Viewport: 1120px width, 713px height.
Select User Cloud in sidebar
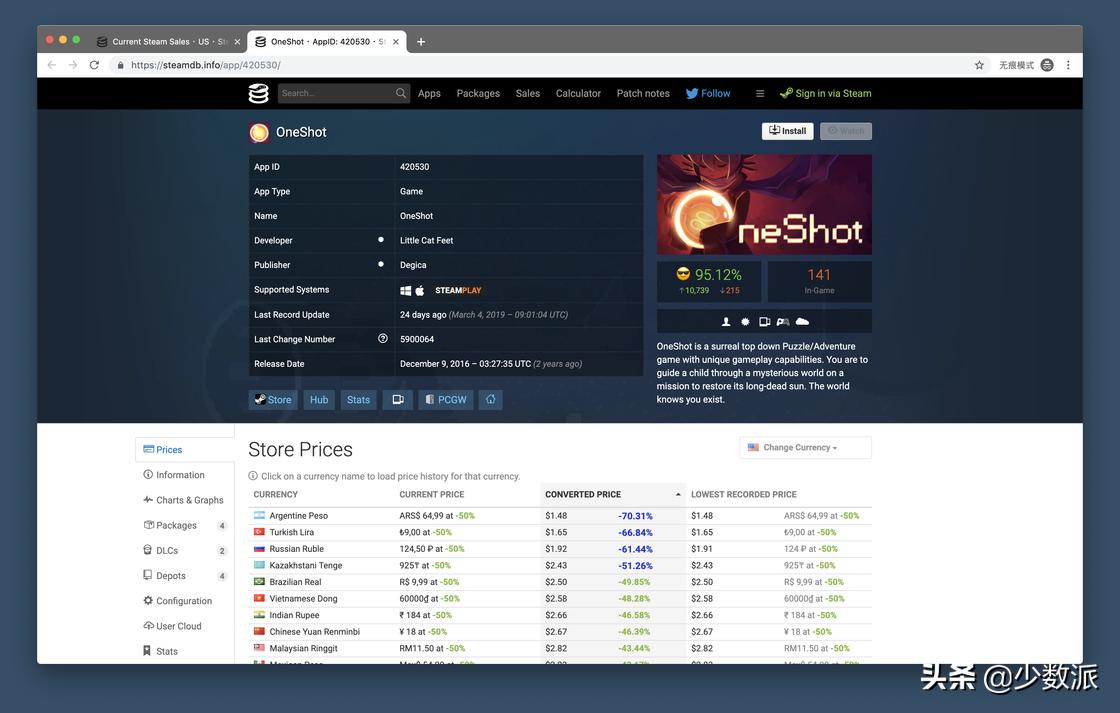point(184,627)
